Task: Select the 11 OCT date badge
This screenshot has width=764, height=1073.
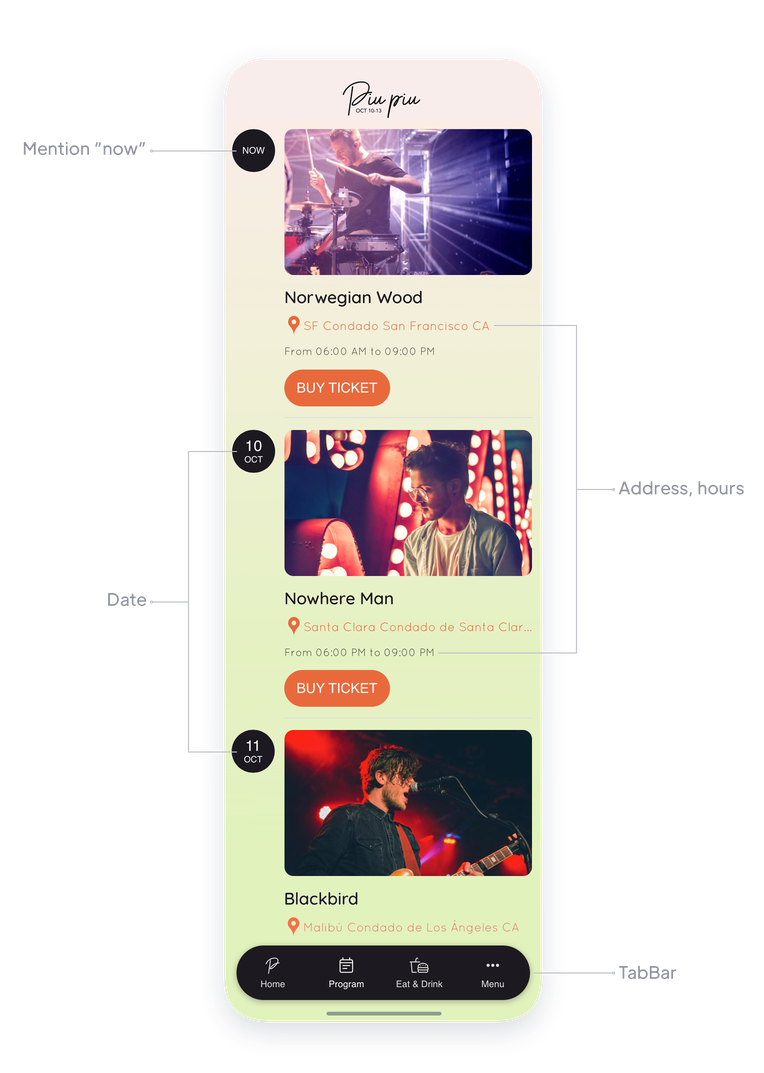Action: tap(253, 751)
